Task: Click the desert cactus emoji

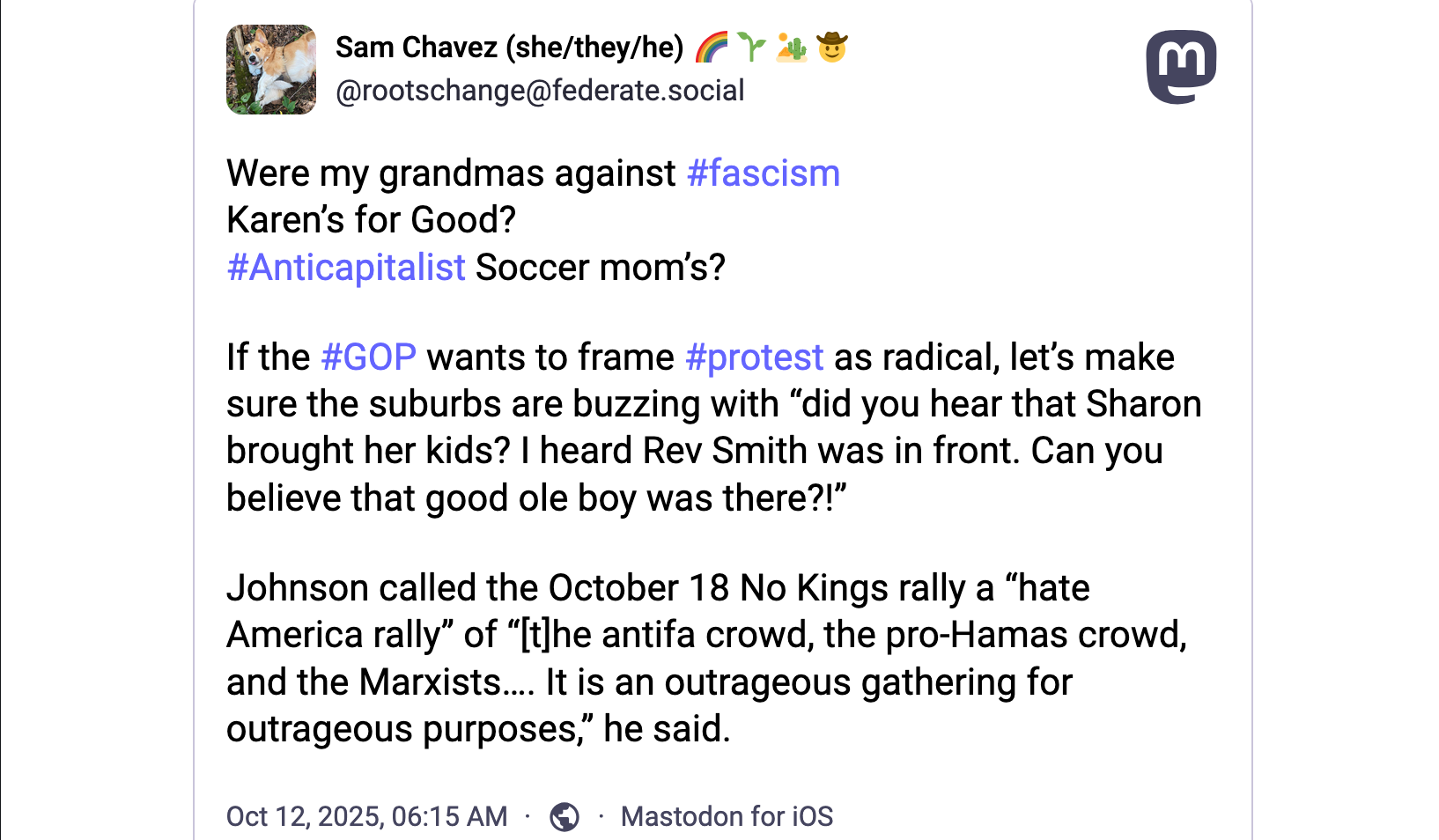Action: click(x=792, y=48)
